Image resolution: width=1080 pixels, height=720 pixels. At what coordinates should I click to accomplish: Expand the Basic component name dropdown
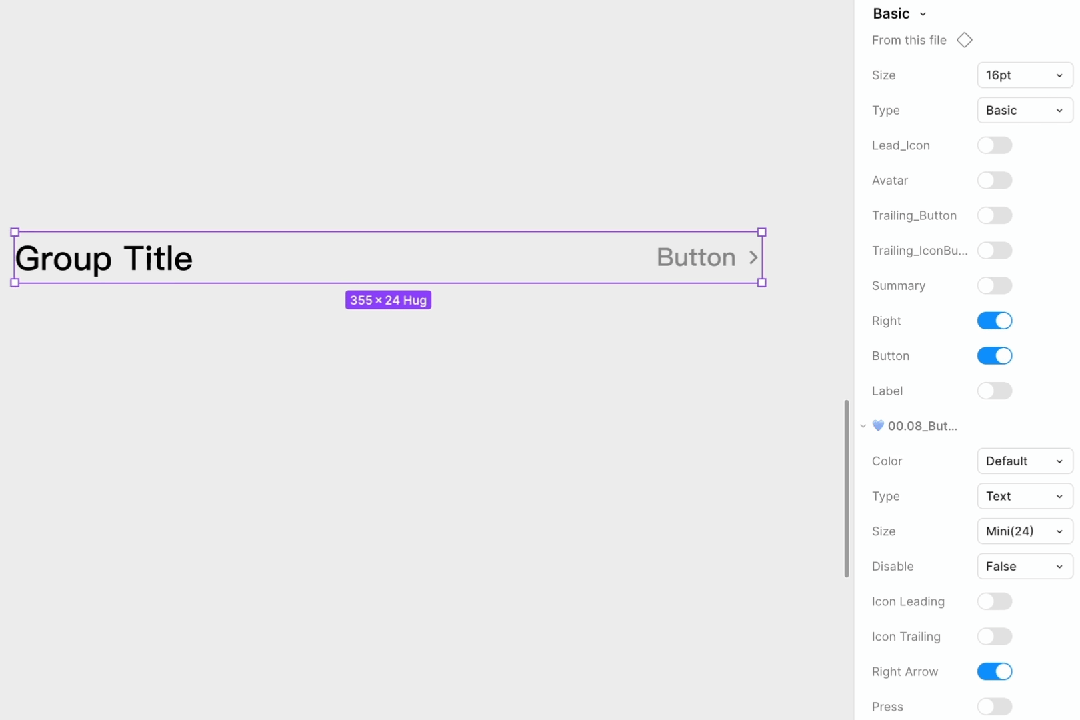[922, 14]
